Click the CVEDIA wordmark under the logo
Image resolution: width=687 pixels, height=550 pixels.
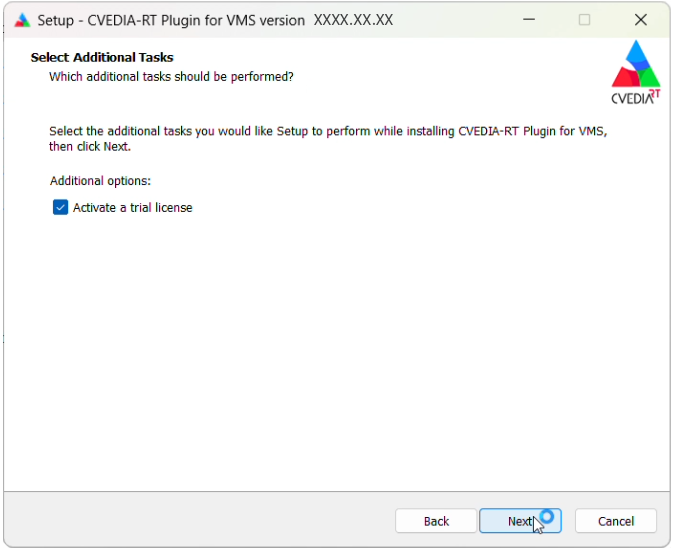tap(635, 98)
